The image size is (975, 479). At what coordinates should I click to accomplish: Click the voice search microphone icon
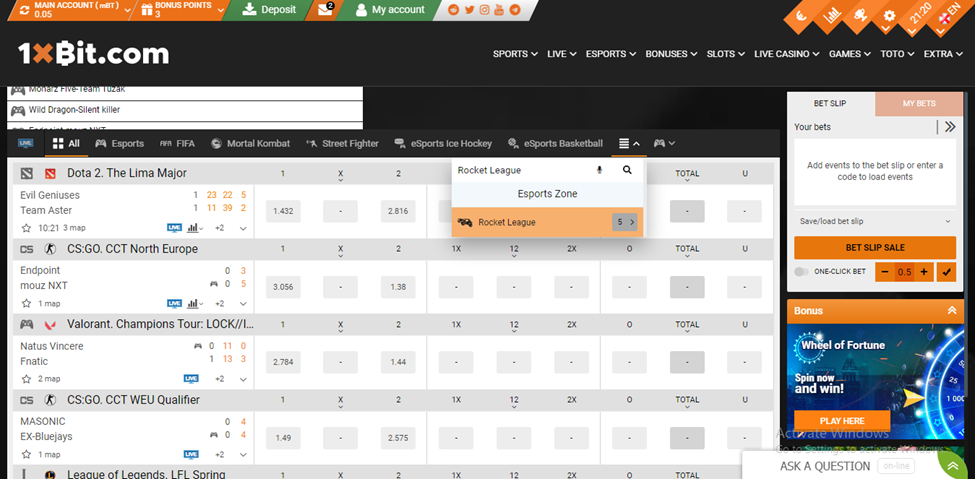[x=599, y=170]
